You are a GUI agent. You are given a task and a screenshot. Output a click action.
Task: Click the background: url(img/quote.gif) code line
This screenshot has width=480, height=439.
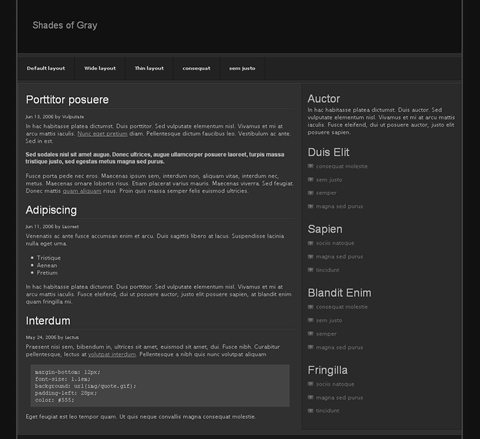click(x=86, y=386)
